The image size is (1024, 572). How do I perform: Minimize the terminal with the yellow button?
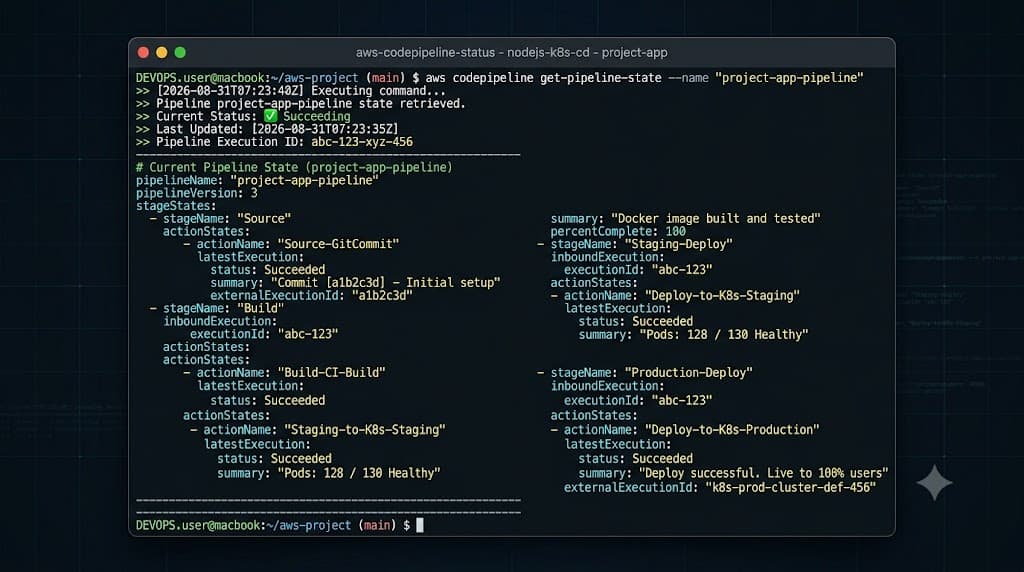(x=162, y=52)
